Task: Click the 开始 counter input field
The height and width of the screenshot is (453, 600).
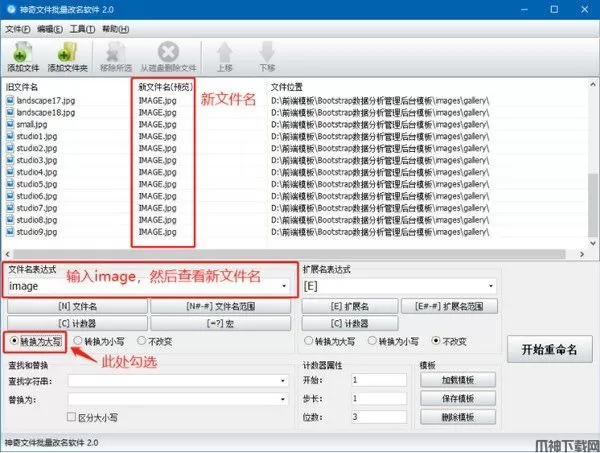Action: (379, 380)
